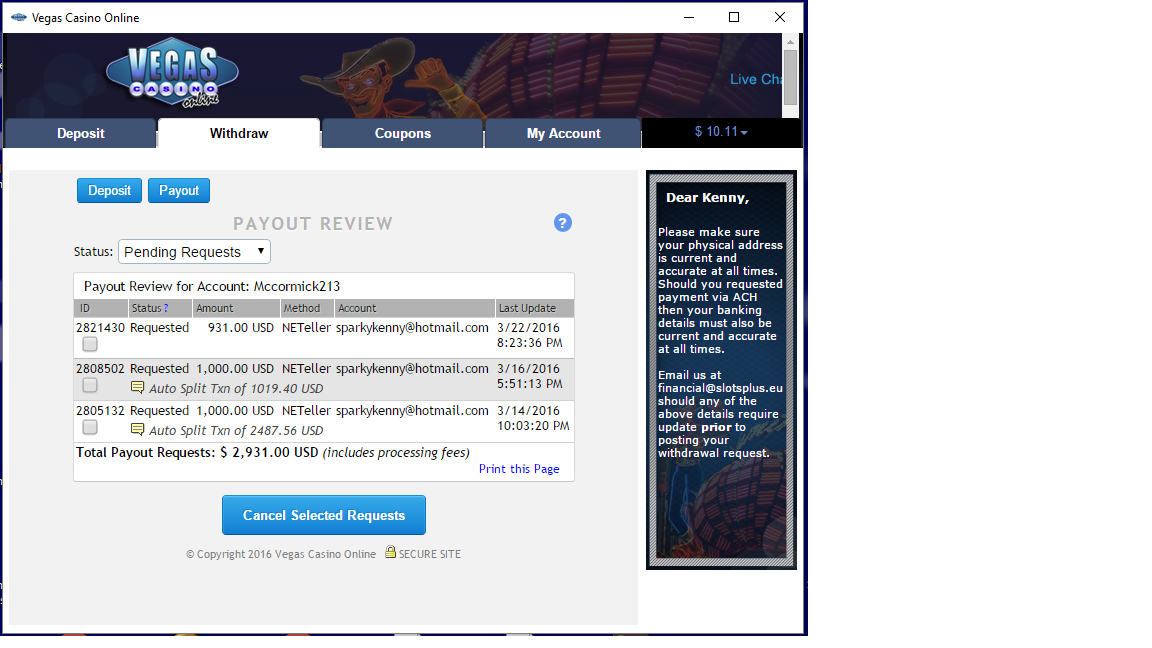1152x648 pixels.
Task: Expand the $ 10.11 balance dropdown
Action: coord(721,132)
